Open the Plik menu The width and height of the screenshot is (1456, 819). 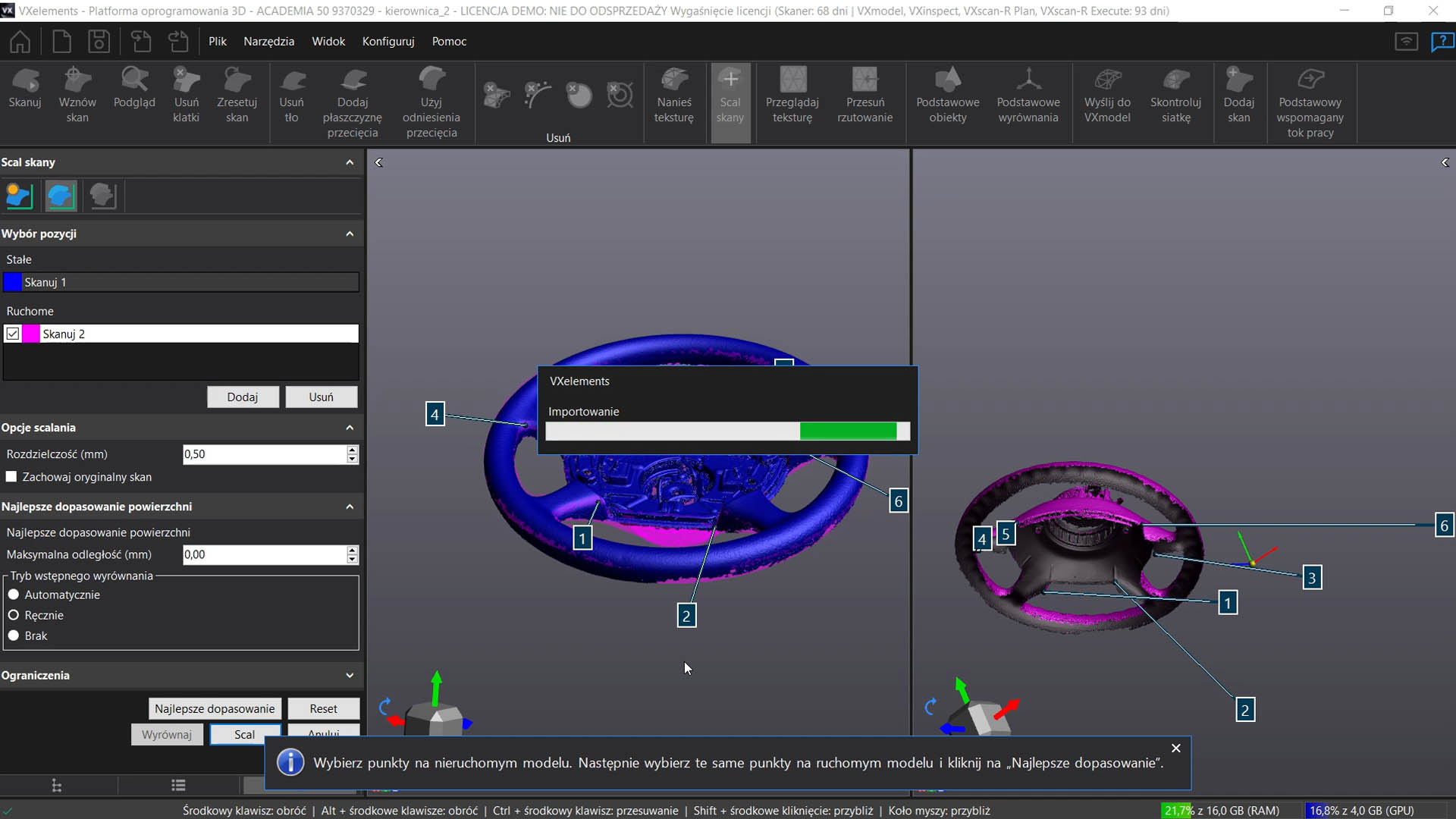[x=218, y=41]
